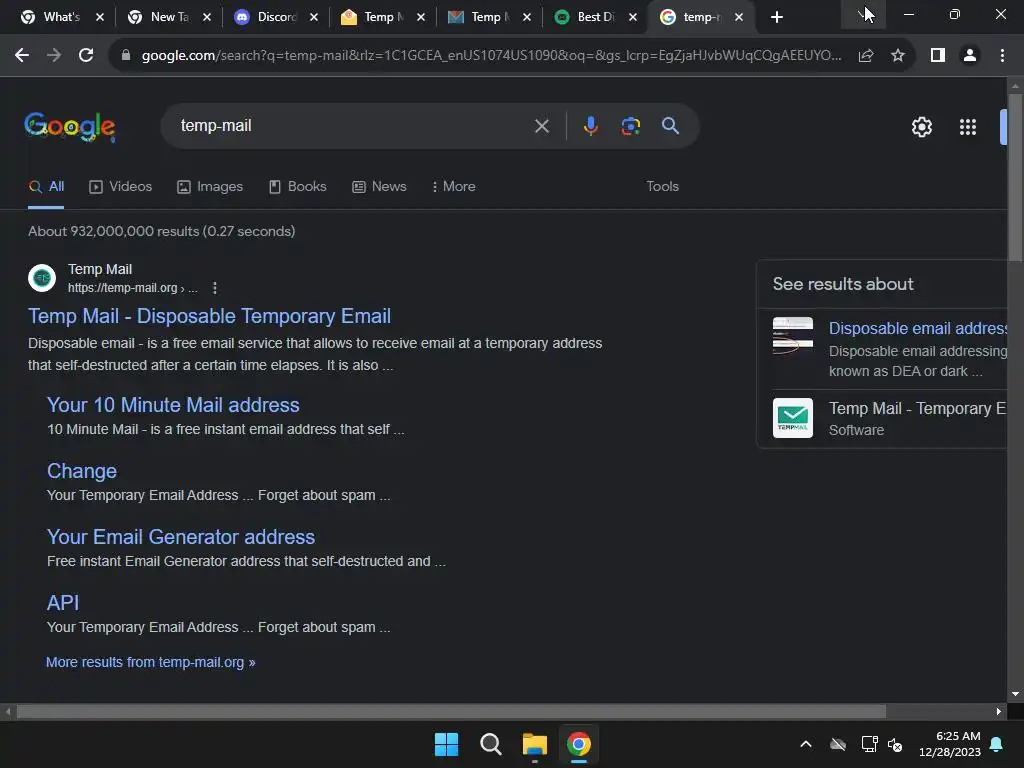
Task: Open the API sitelink
Action: 63,603
